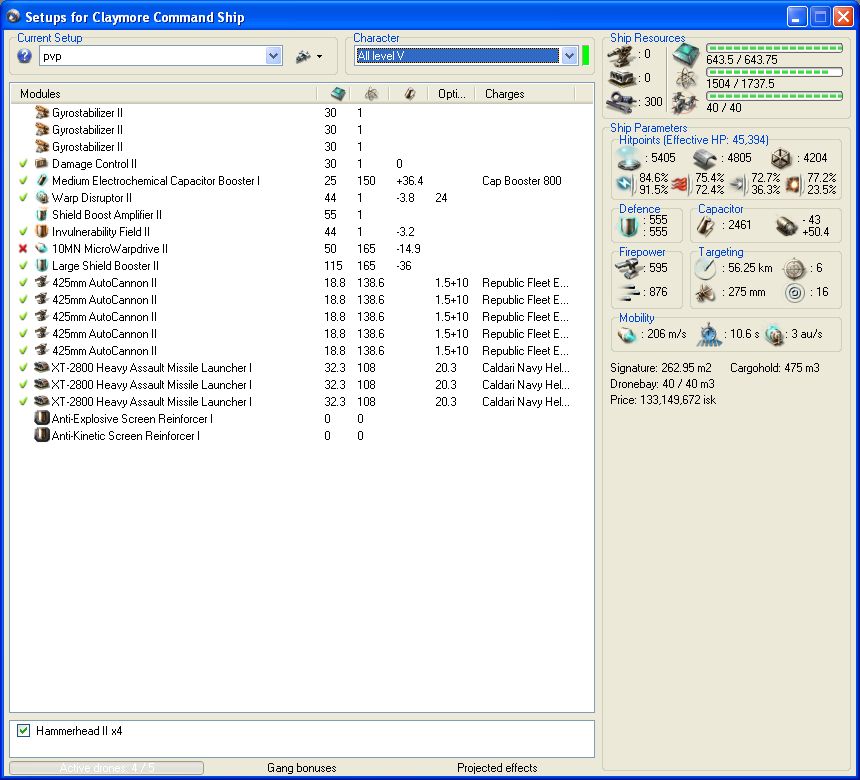Click the explosive resistance icon
860x780 pixels.
(x=794, y=184)
